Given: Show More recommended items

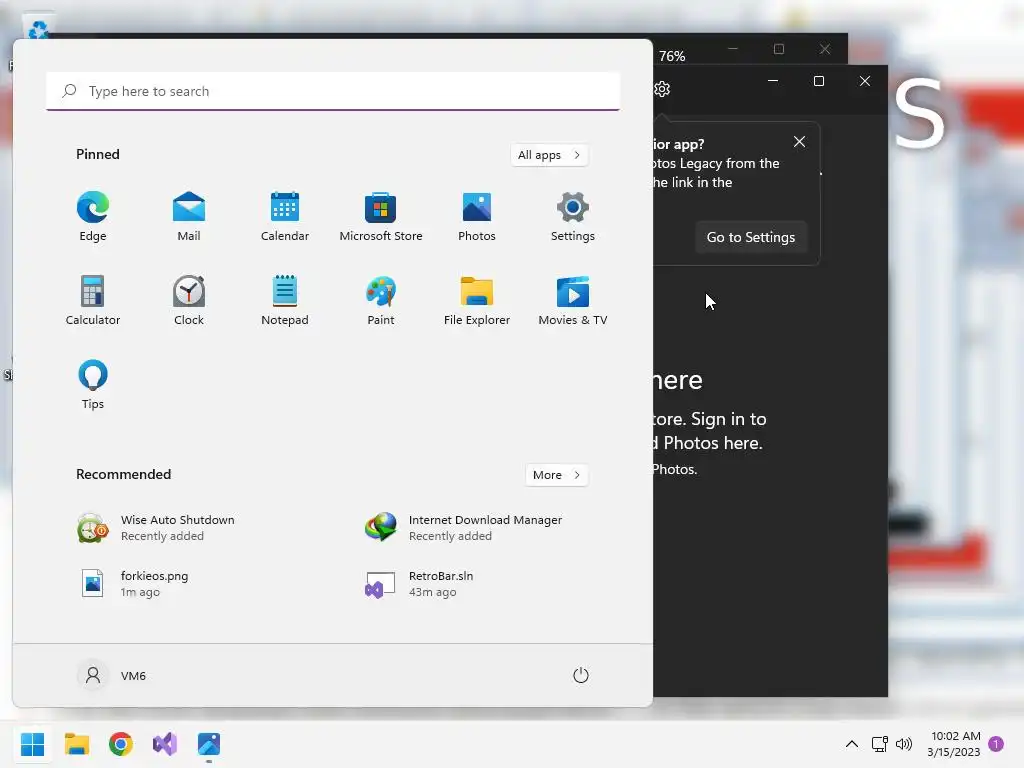Looking at the screenshot, I should pyautogui.click(x=556, y=475).
